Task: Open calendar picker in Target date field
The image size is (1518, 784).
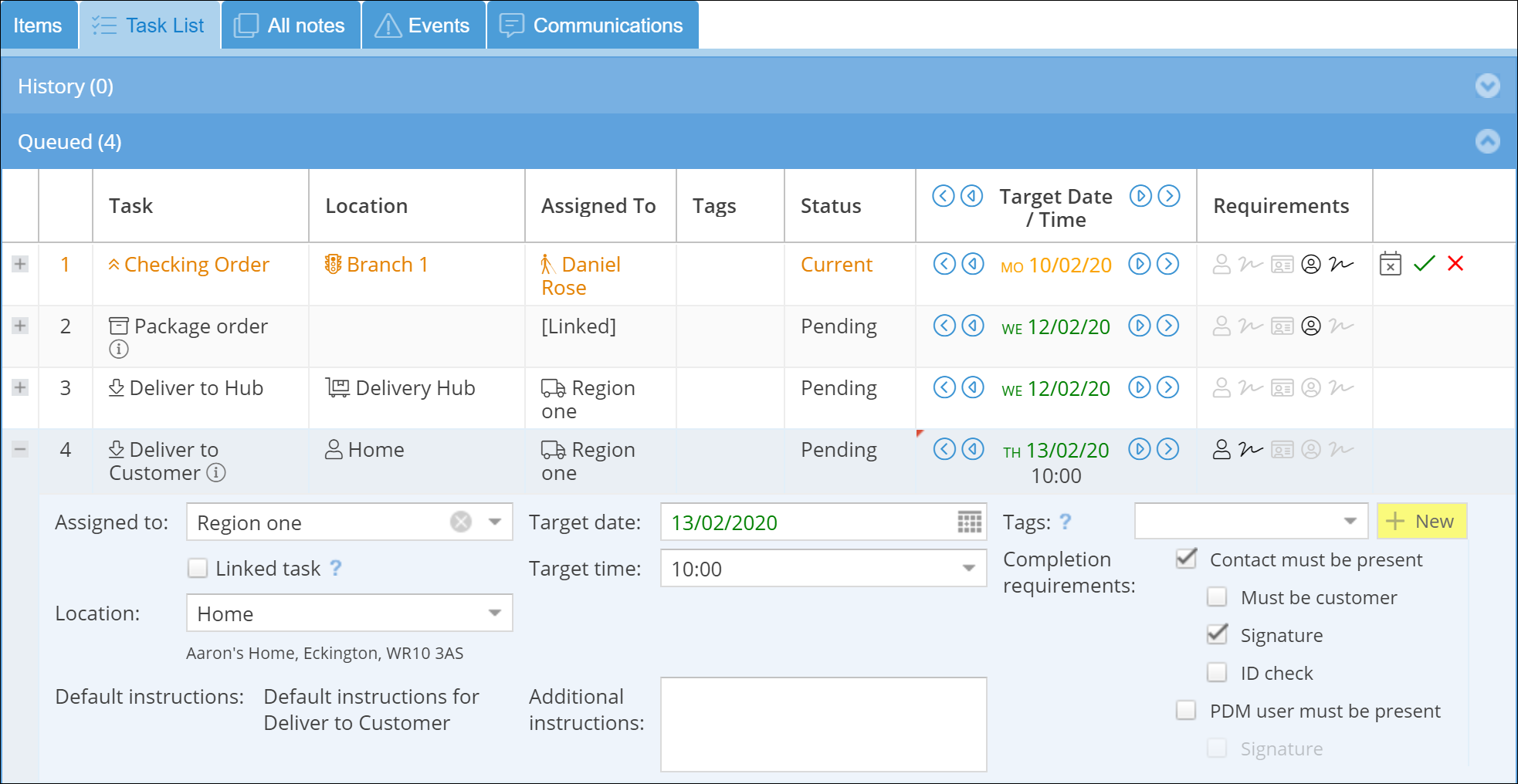Action: tap(969, 522)
